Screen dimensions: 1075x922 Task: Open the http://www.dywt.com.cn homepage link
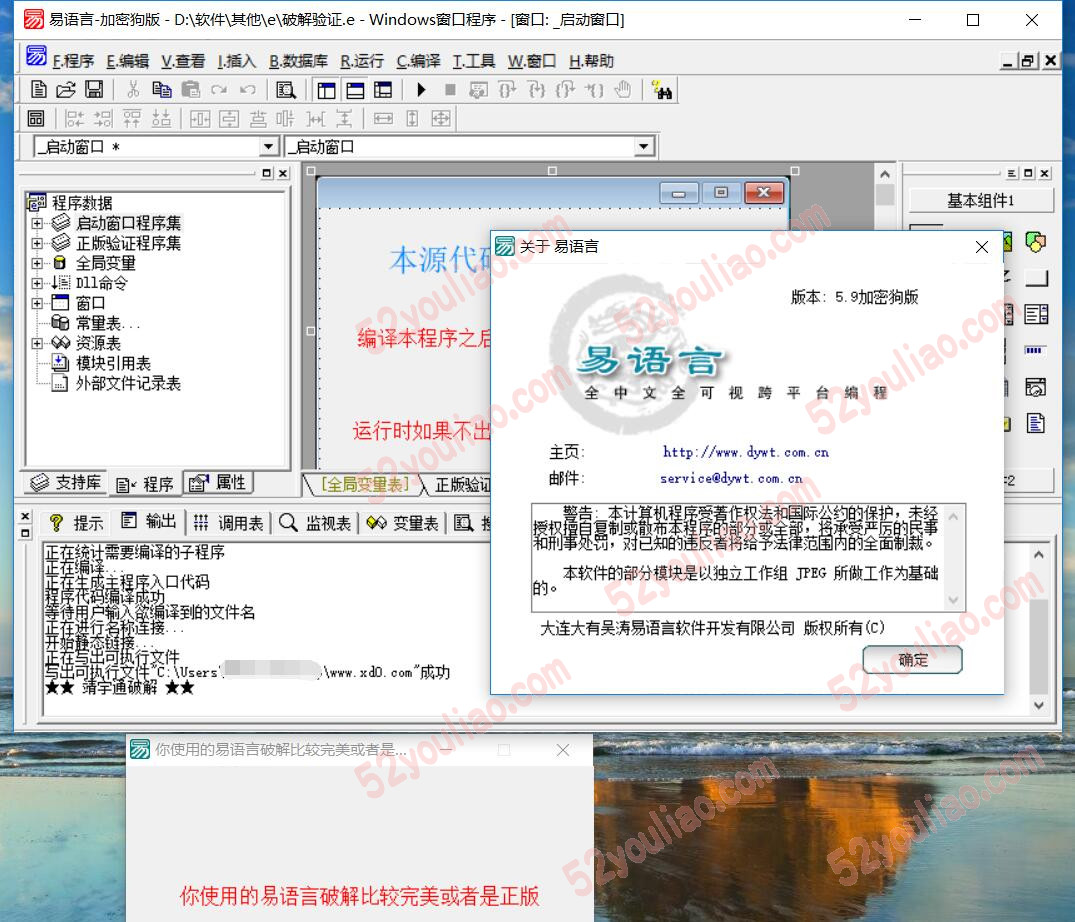tap(745, 452)
